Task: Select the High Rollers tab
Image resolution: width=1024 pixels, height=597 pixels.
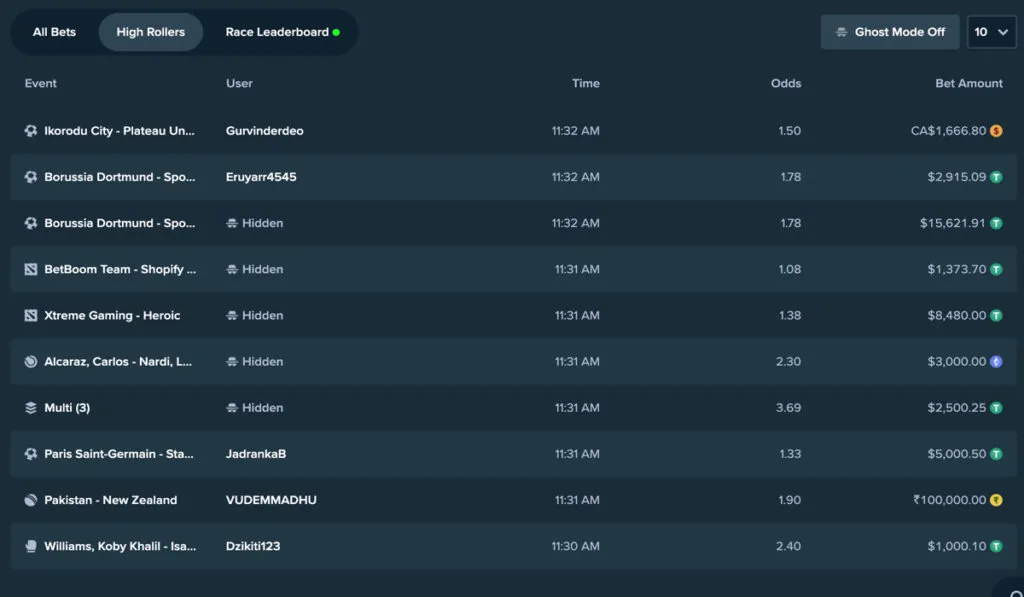Action: [151, 32]
